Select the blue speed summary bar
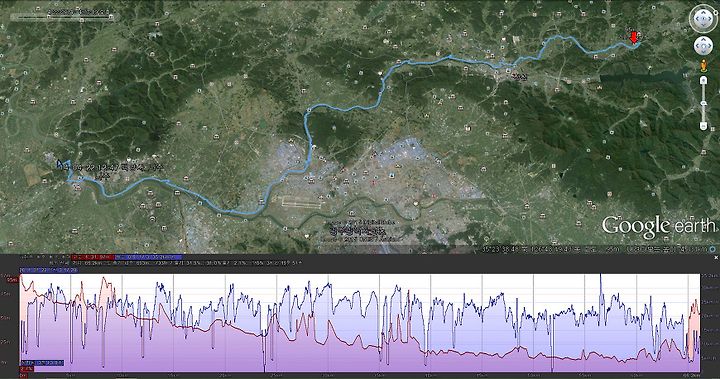 pos(148,257)
